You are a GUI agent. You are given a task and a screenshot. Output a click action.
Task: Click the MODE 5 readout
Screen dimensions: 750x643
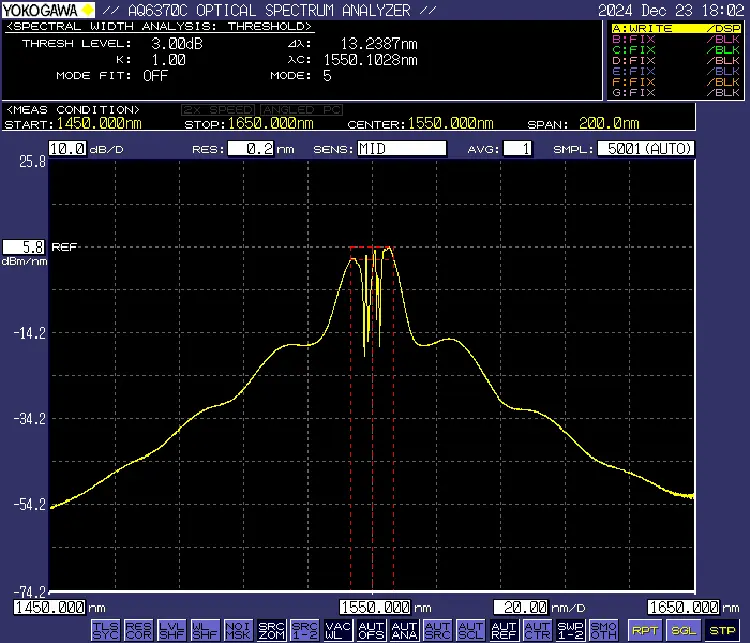[x=327, y=76]
